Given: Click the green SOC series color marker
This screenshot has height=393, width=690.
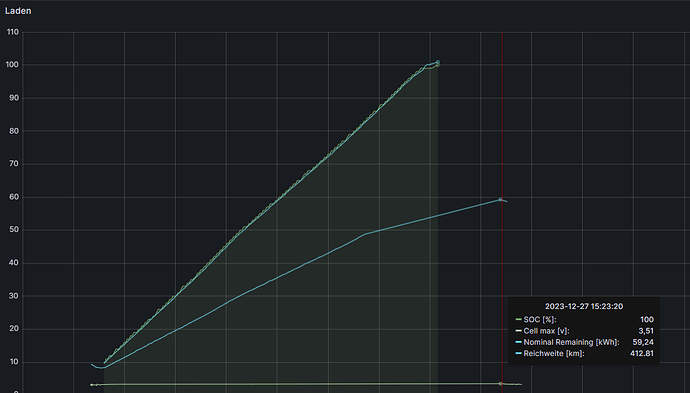Looking at the screenshot, I should pyautogui.click(x=518, y=320).
